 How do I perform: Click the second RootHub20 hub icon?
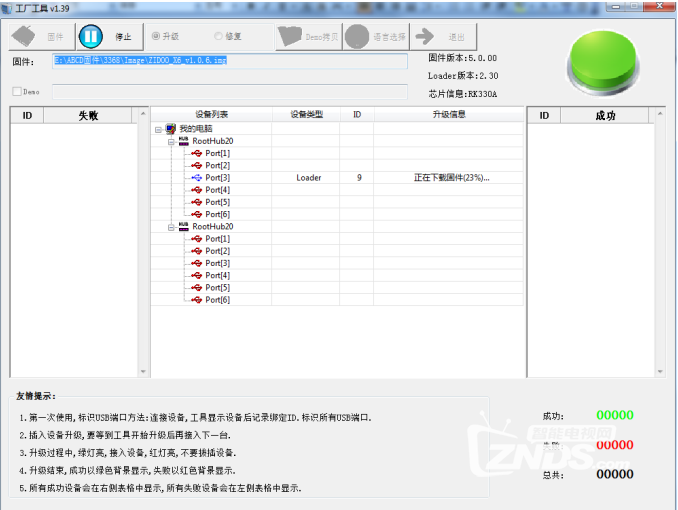point(184,226)
